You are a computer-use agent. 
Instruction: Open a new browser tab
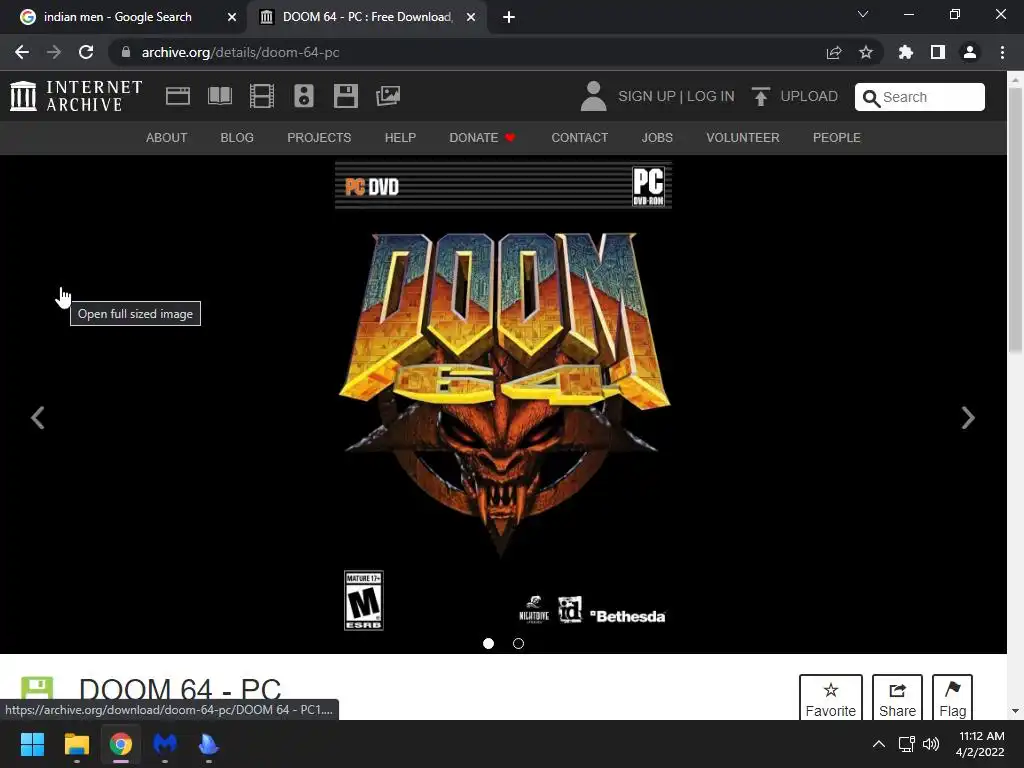(x=509, y=17)
